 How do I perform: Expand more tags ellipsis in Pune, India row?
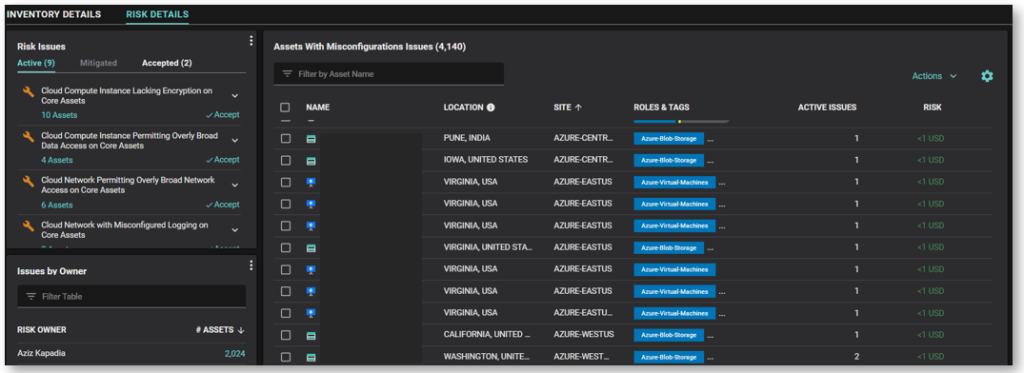click(x=711, y=140)
